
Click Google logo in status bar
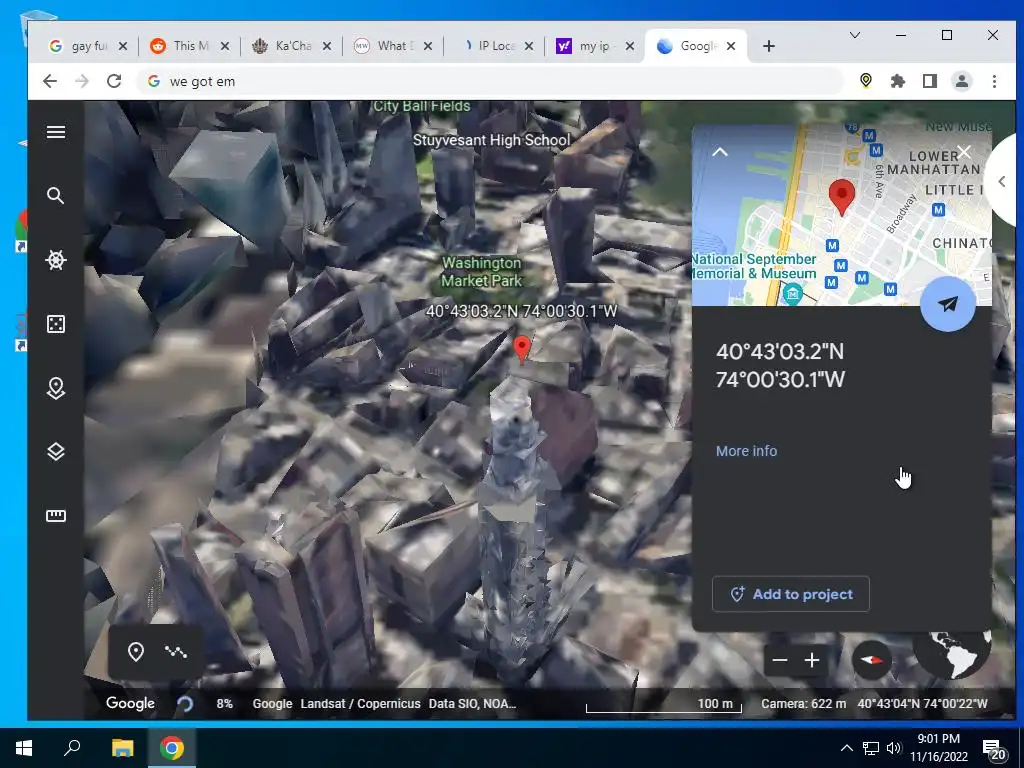click(131, 703)
